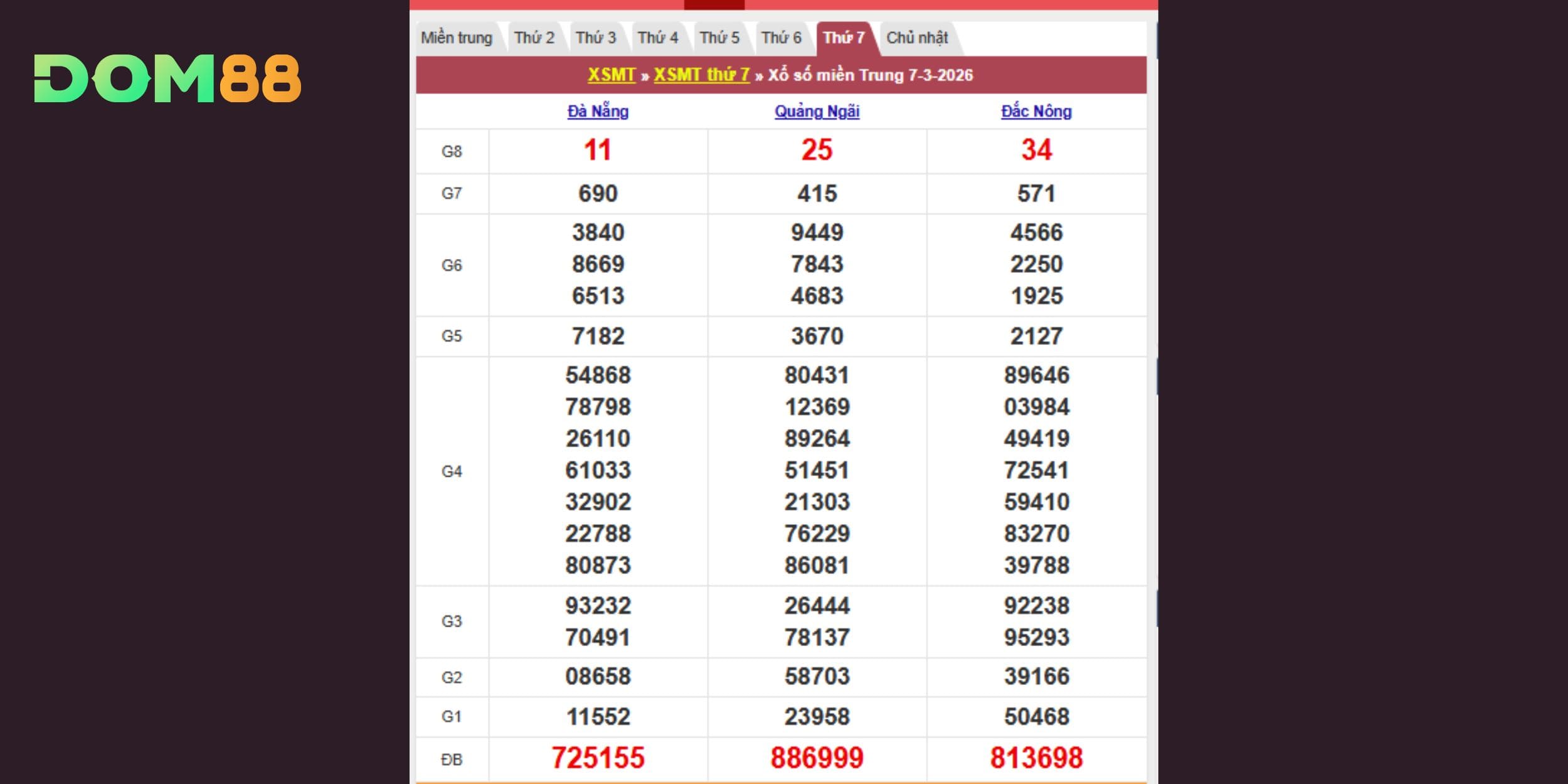Click Quảng Ngãi G8 result 25
Image resolution: width=1568 pixels, height=784 pixels.
(x=817, y=151)
